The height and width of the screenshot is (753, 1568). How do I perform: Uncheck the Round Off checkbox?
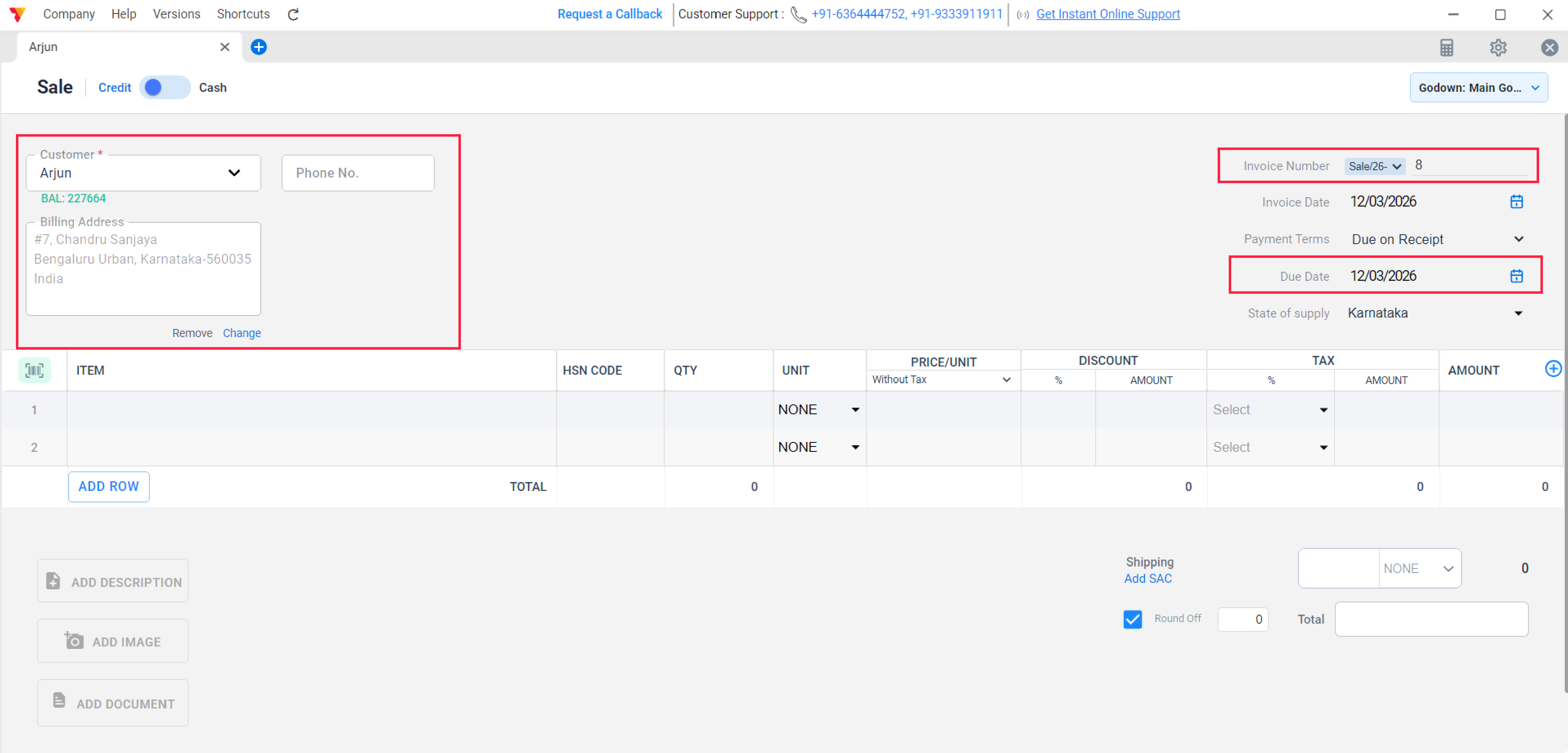(x=1132, y=618)
